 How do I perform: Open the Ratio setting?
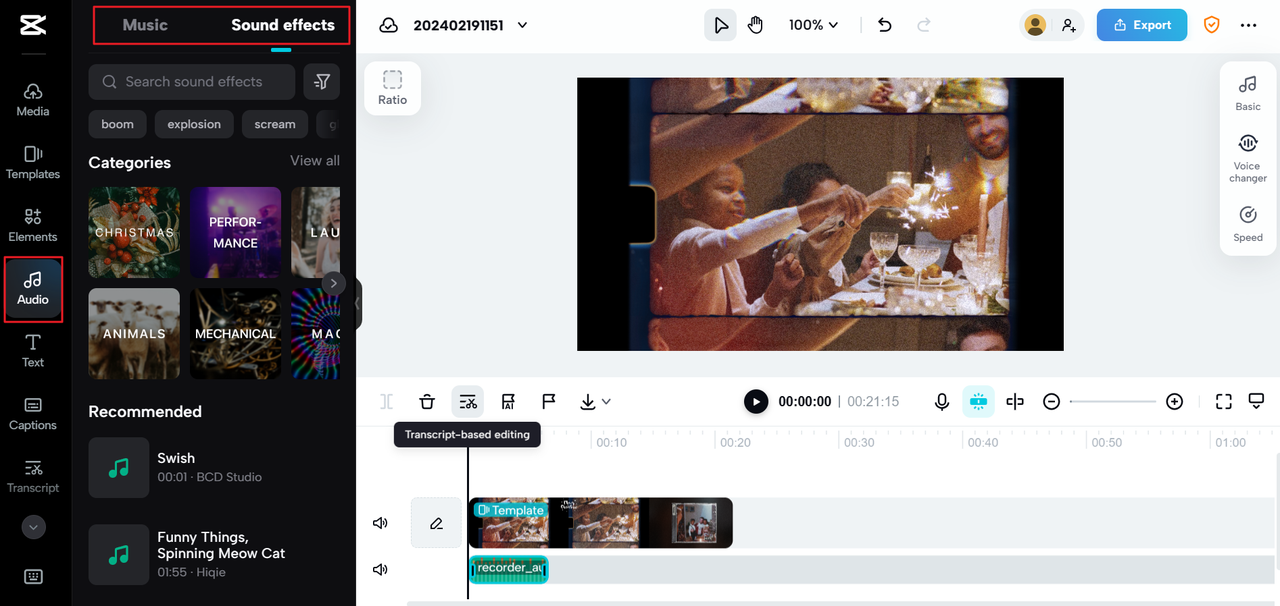point(392,88)
